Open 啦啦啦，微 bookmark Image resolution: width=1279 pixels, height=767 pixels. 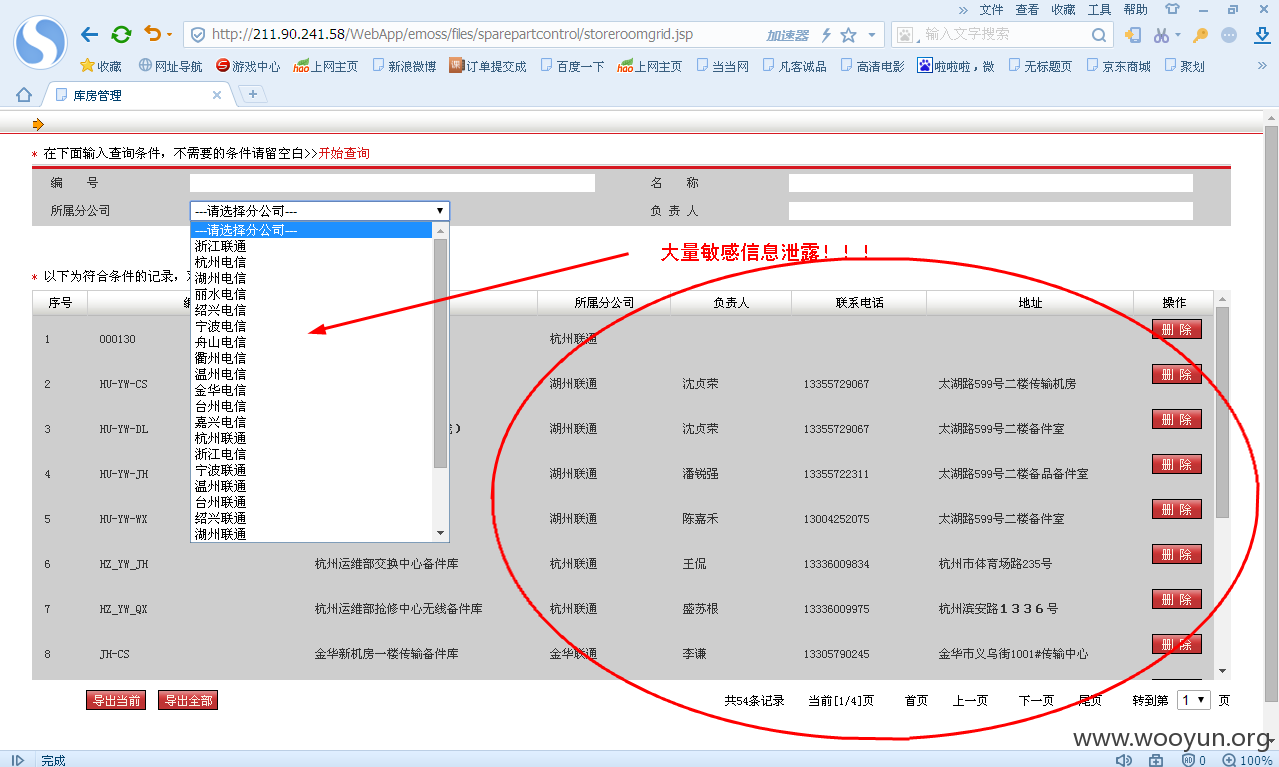pyautogui.click(x=956, y=66)
